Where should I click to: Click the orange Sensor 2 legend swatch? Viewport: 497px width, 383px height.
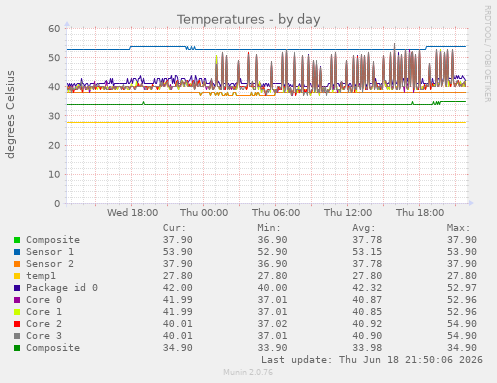point(17,264)
